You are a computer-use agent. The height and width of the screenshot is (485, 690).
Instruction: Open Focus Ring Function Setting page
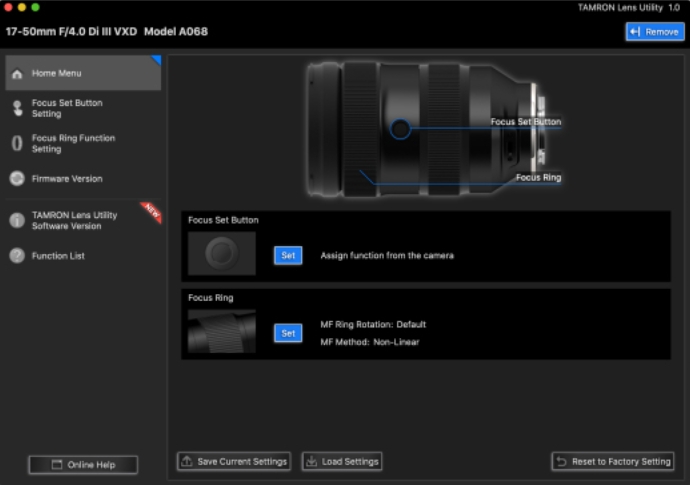coord(73,143)
